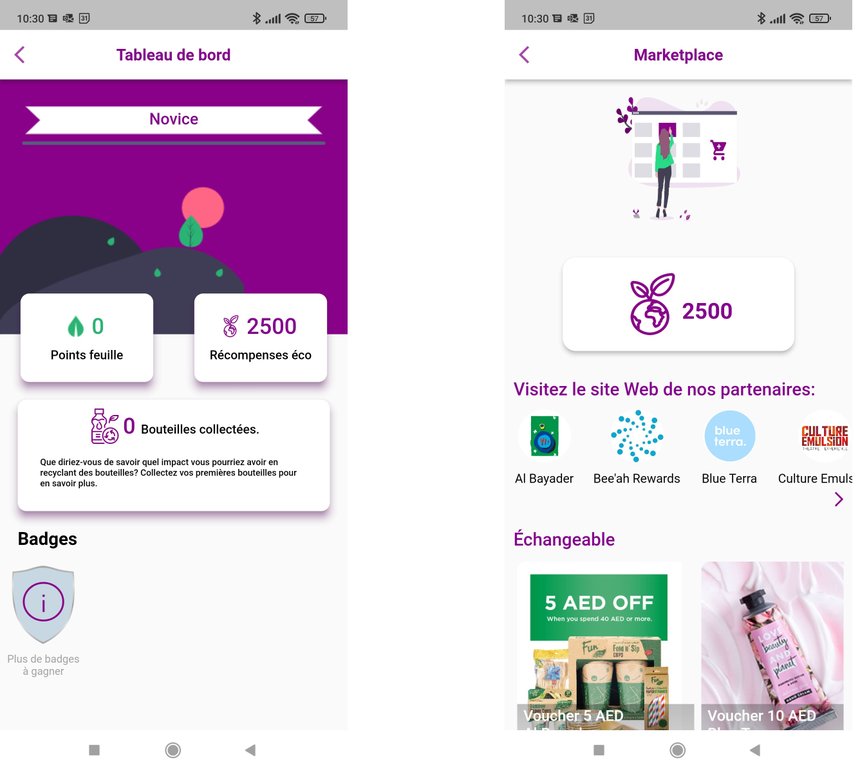860x772 pixels.
Task: Tap the Novice level banner
Action: point(174,120)
